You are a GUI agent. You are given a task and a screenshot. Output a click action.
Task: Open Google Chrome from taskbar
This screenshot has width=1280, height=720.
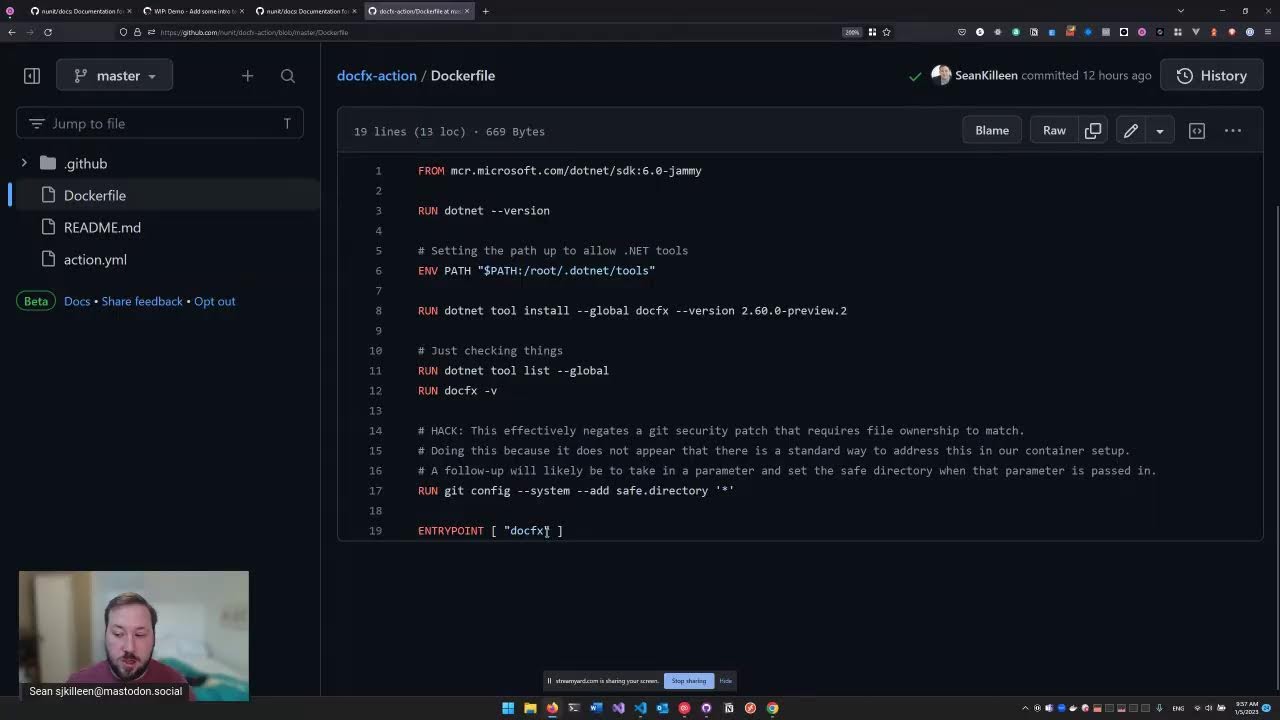tap(772, 708)
